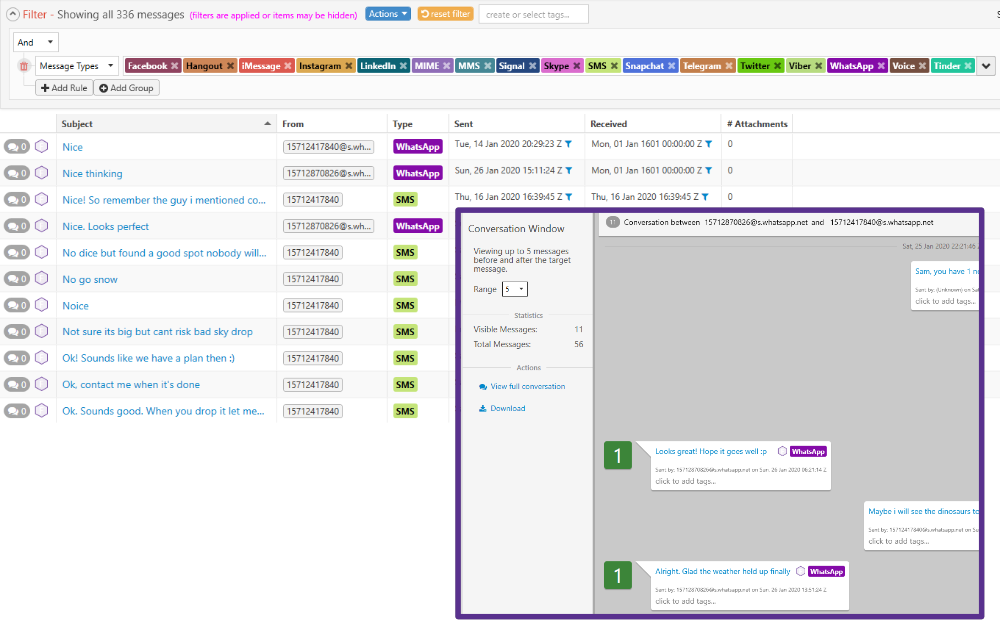
Task: Open the And operator dropdown
Action: pos(36,42)
